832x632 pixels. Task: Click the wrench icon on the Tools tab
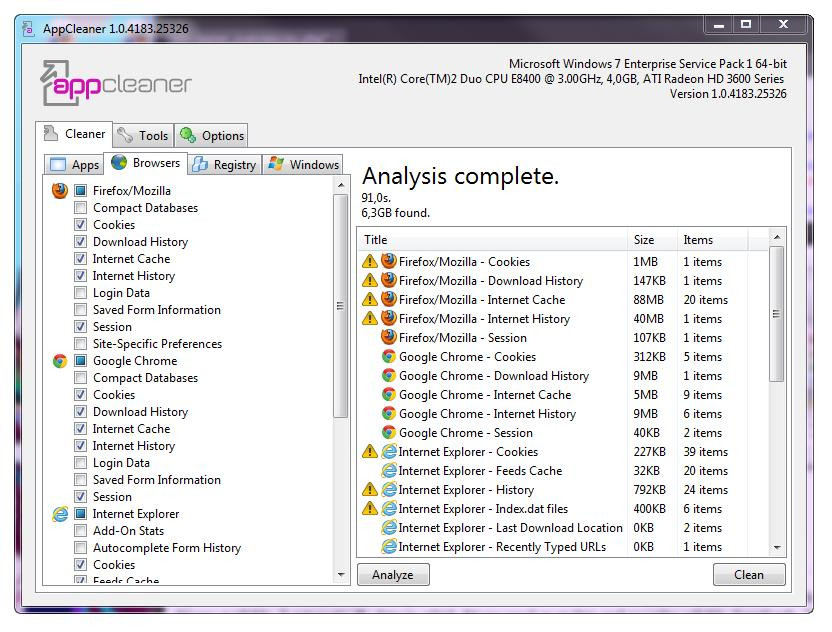(125, 135)
